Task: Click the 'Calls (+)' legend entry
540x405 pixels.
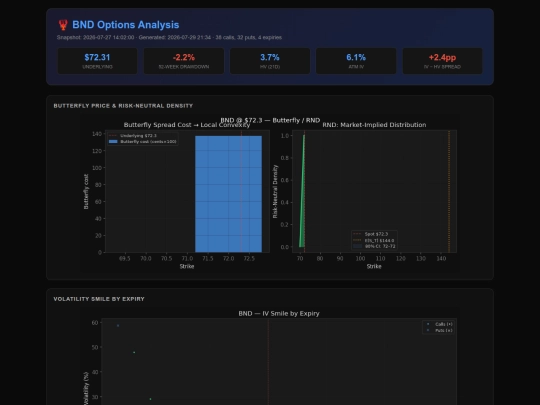Action: point(438,324)
